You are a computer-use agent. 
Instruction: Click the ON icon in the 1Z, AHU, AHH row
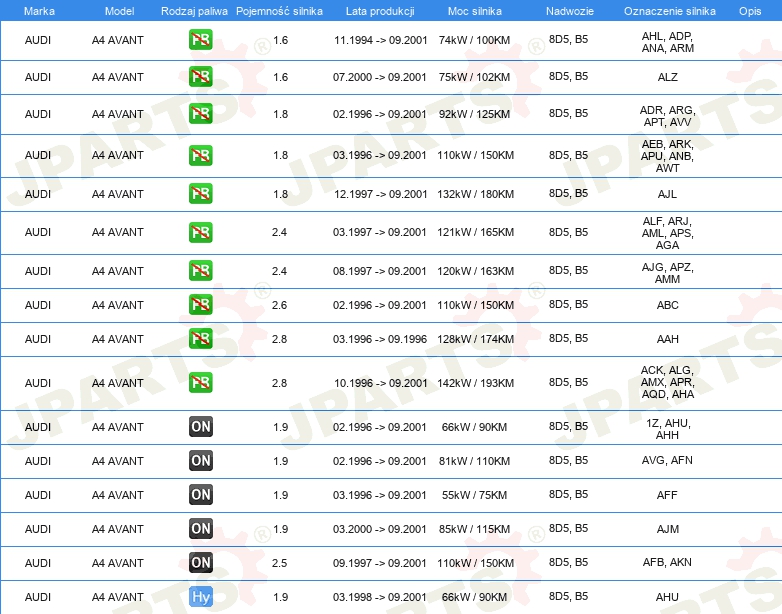point(200,426)
